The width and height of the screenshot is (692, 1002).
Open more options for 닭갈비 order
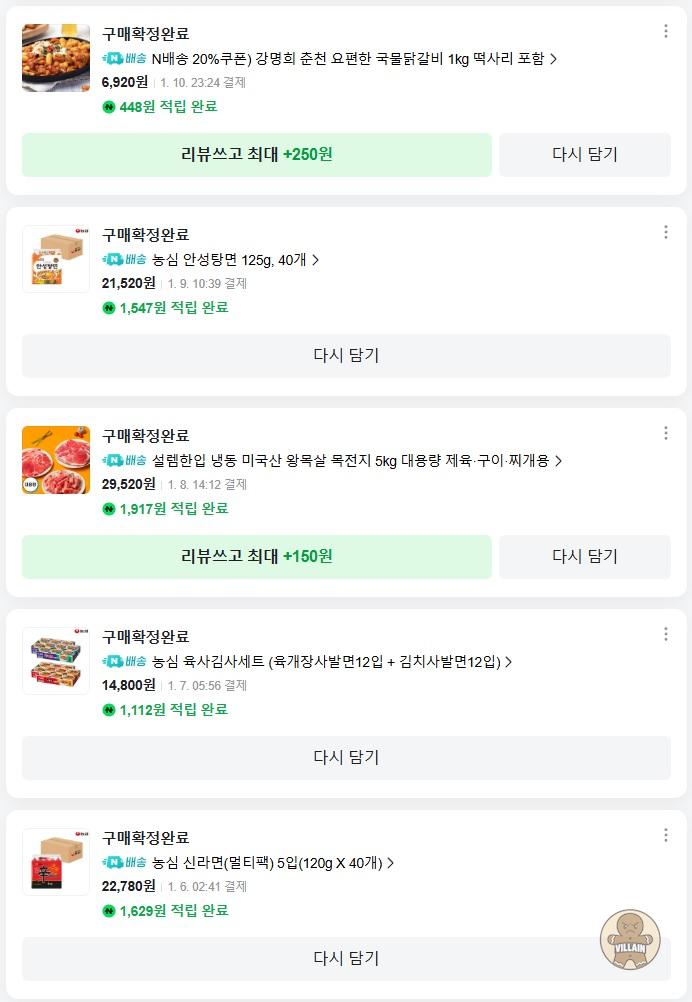pyautogui.click(x=666, y=31)
